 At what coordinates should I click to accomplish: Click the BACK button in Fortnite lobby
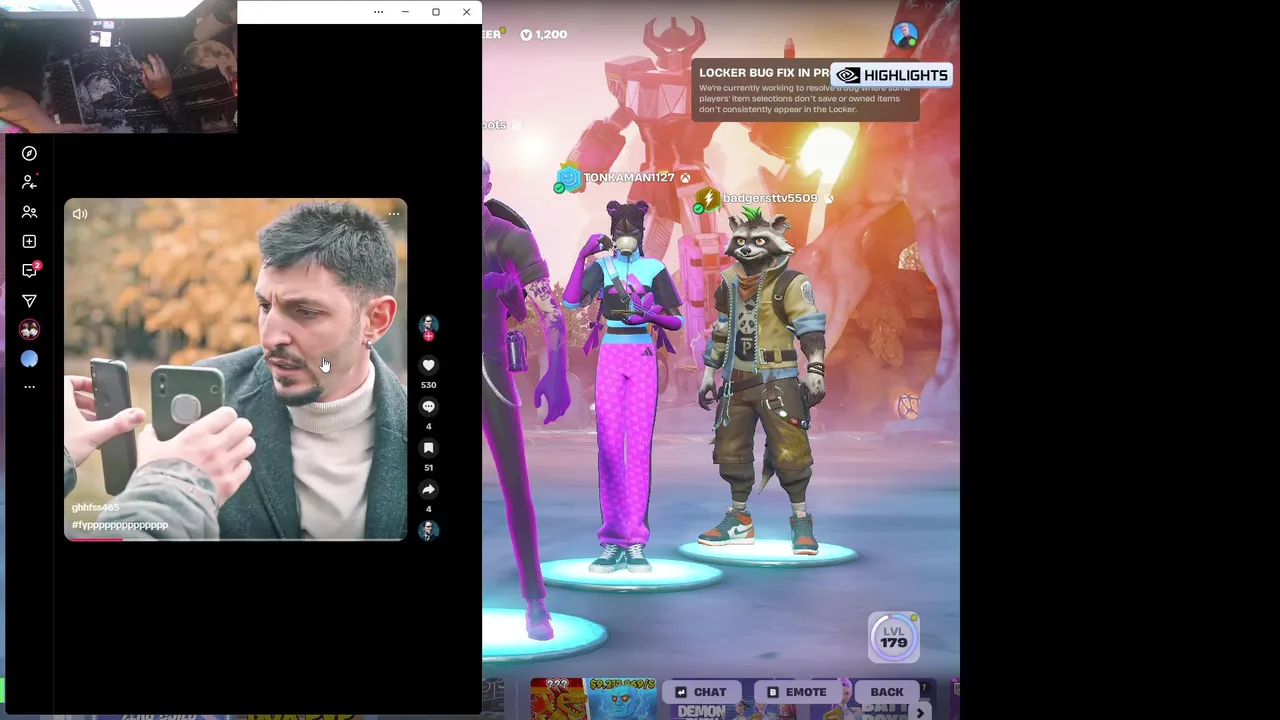tap(886, 692)
